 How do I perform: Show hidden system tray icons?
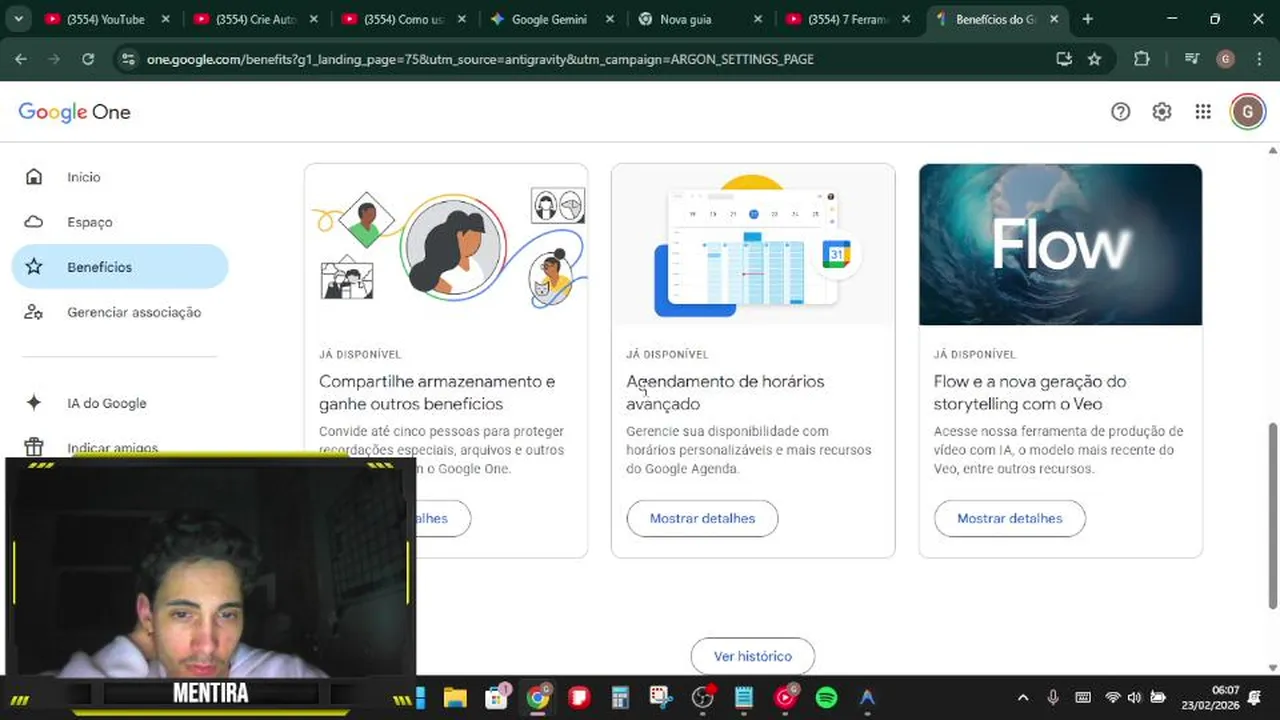[x=1022, y=697]
